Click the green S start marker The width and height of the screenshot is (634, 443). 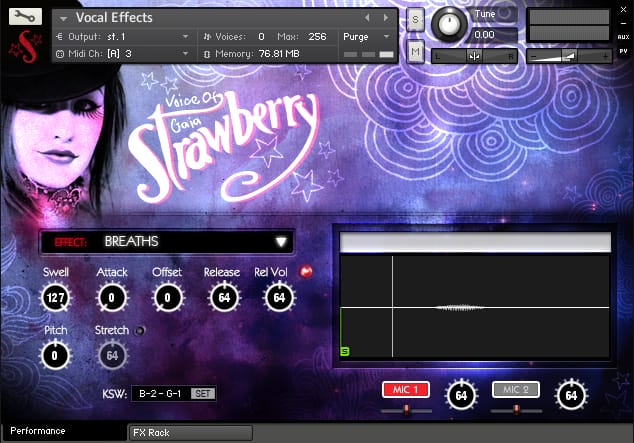(344, 352)
